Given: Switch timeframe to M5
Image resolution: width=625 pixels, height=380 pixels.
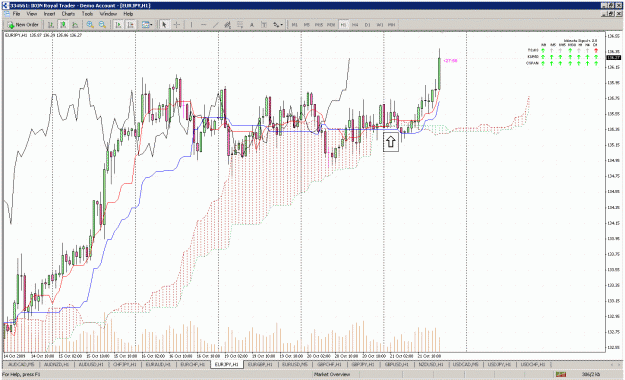Looking at the screenshot, I should (307, 25).
